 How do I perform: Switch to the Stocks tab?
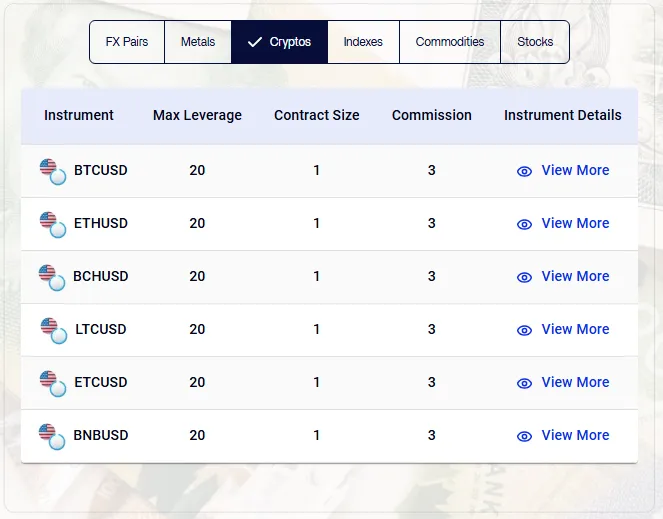535,42
